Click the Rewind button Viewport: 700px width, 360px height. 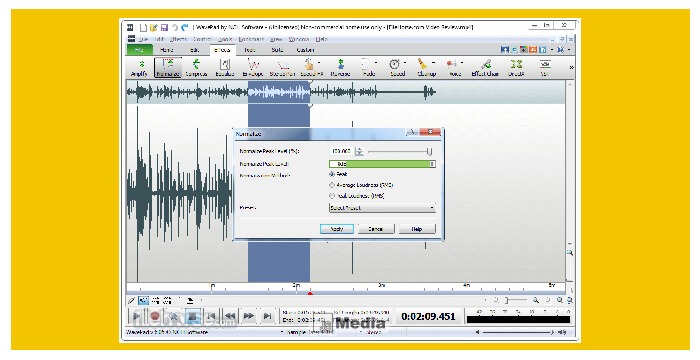[230, 317]
